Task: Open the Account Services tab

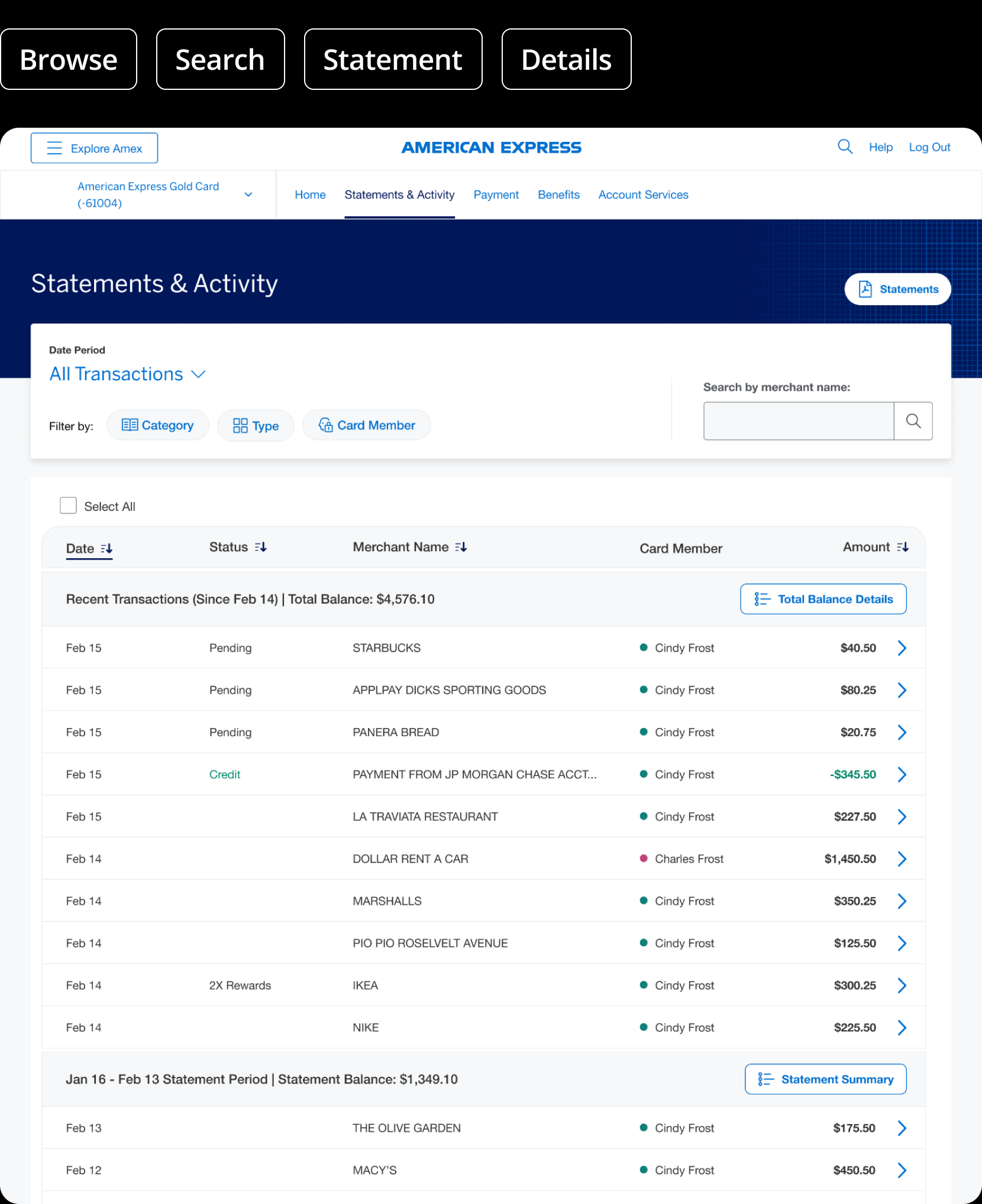Action: click(x=643, y=195)
